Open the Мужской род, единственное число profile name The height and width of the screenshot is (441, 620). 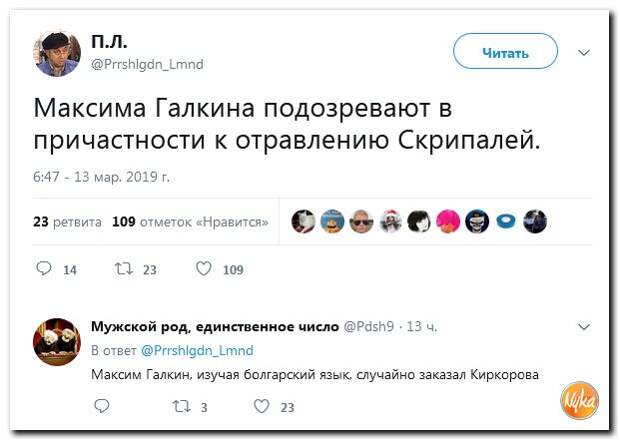click(215, 327)
